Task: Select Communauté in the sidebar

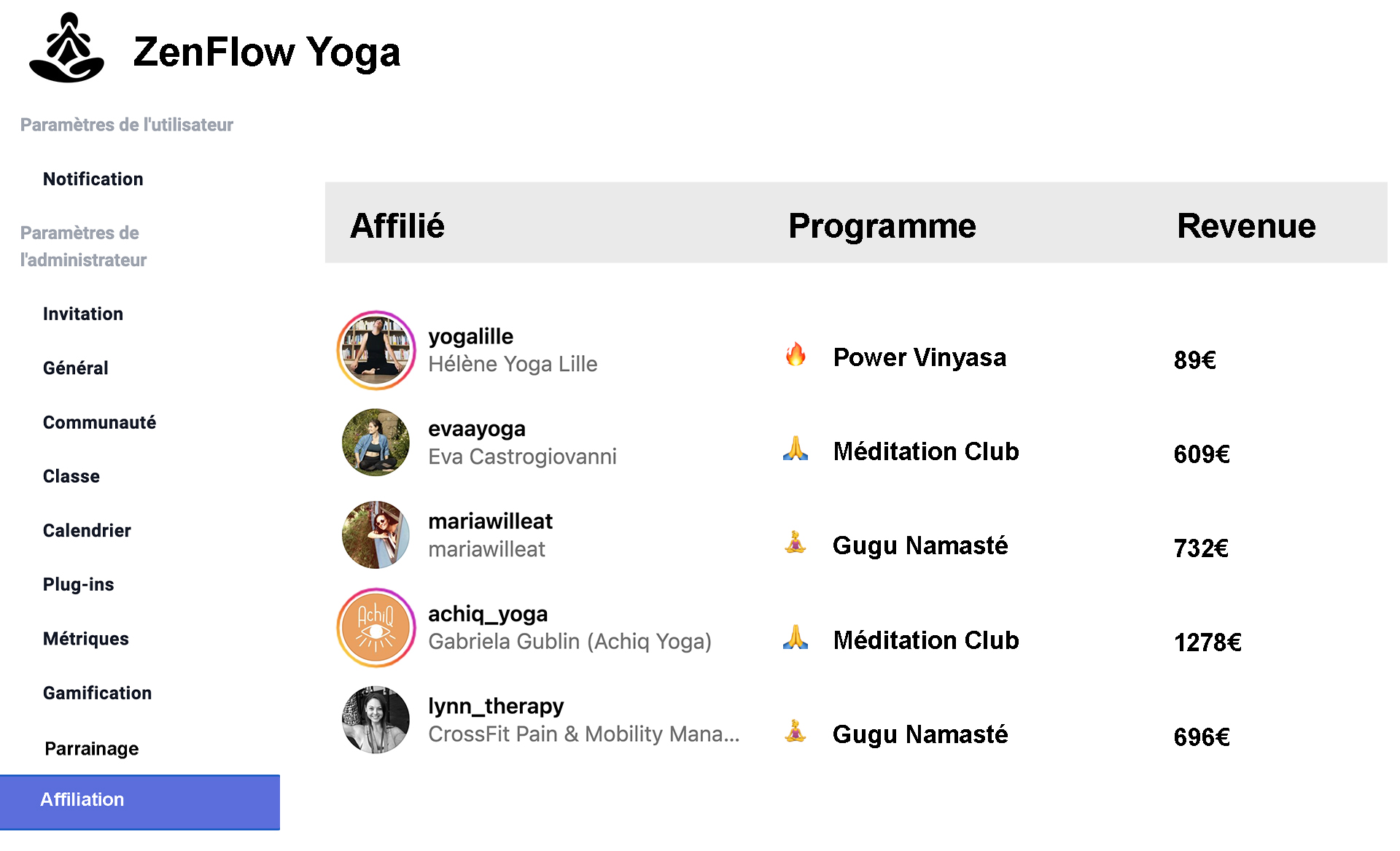Action: click(99, 422)
